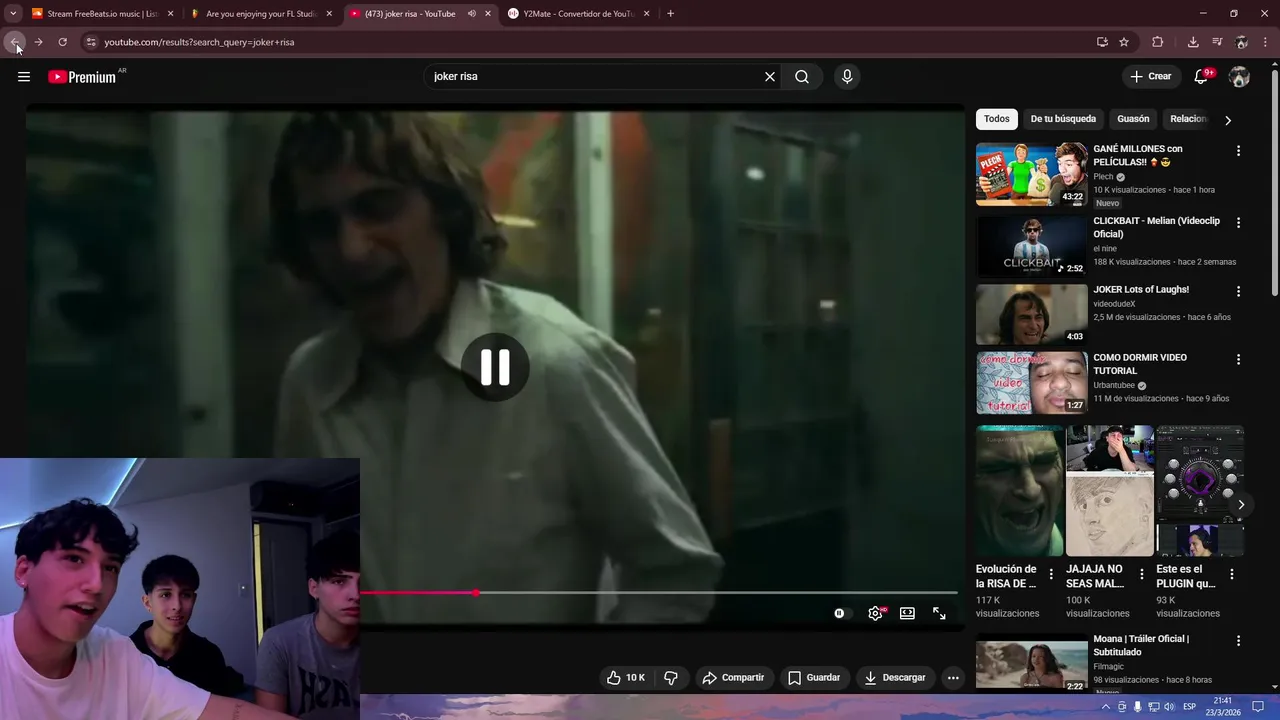1280x720 pixels.
Task: Enter fullscreen in video player
Action: coord(939,613)
